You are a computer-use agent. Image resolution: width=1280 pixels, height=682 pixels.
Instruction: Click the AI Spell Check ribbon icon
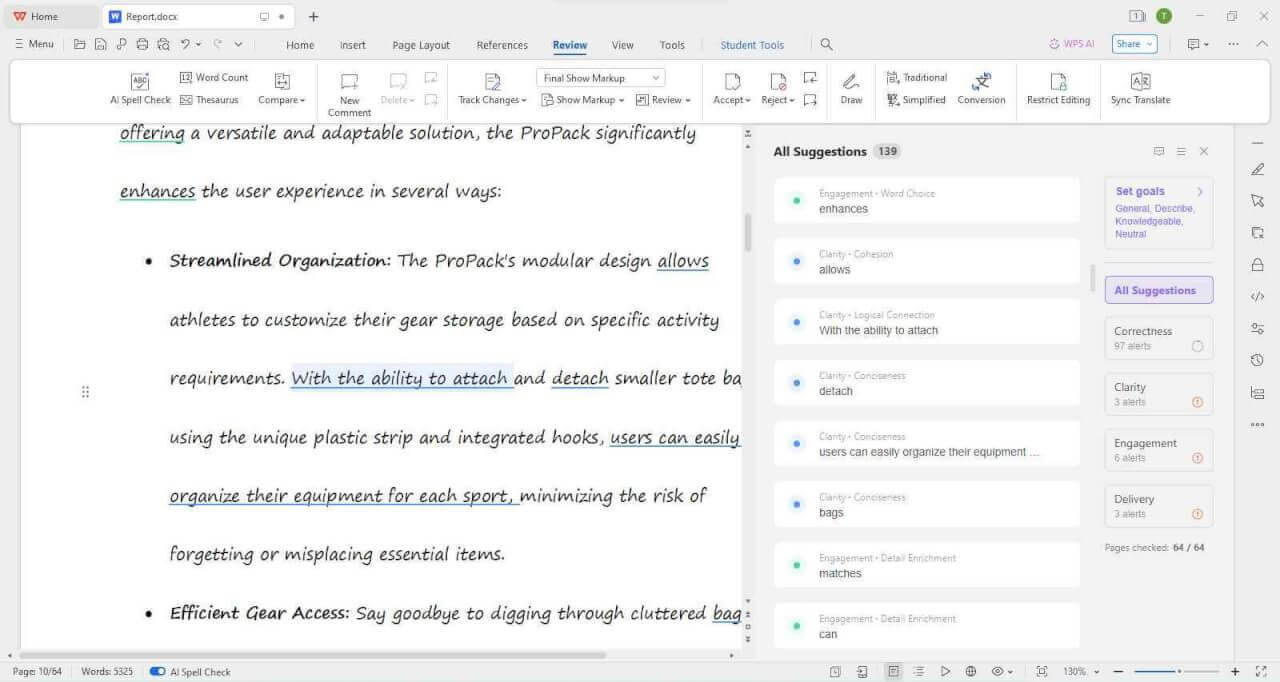click(140, 82)
